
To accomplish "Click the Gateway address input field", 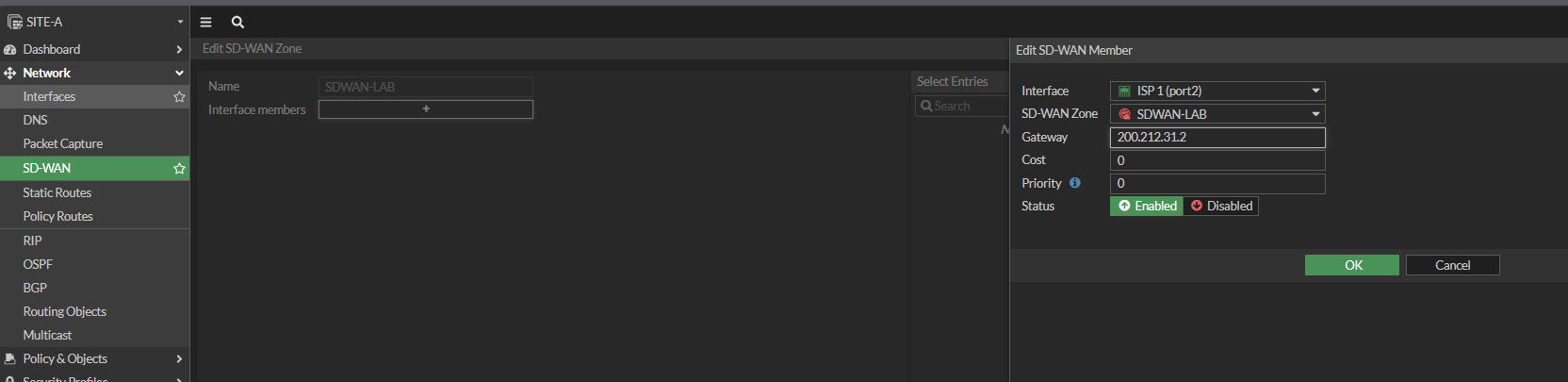I will [1217, 137].
